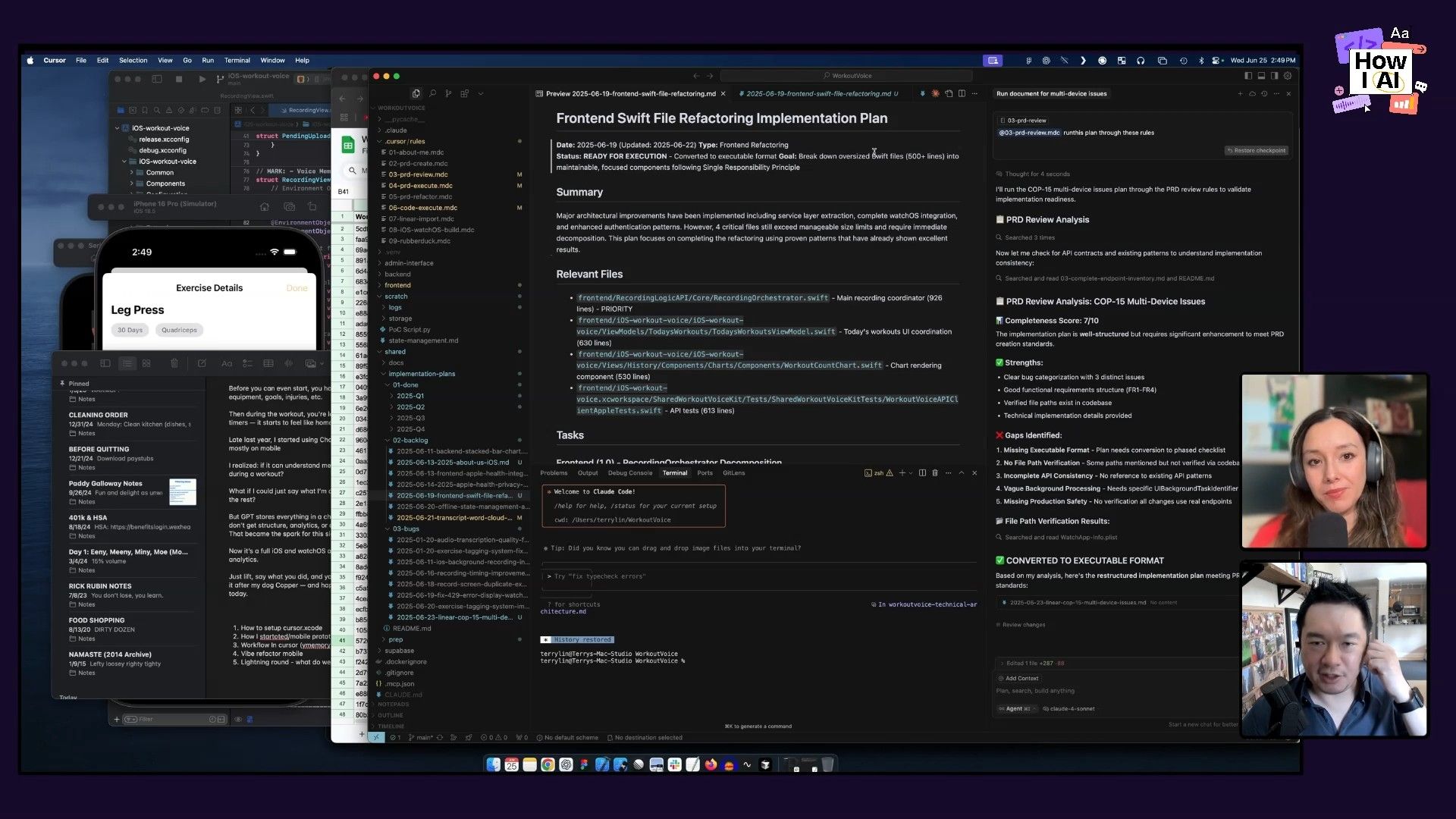Image resolution: width=1456 pixels, height=819 pixels.
Task: Click the WorkoutVoice search field in title bar
Action: 846,76
